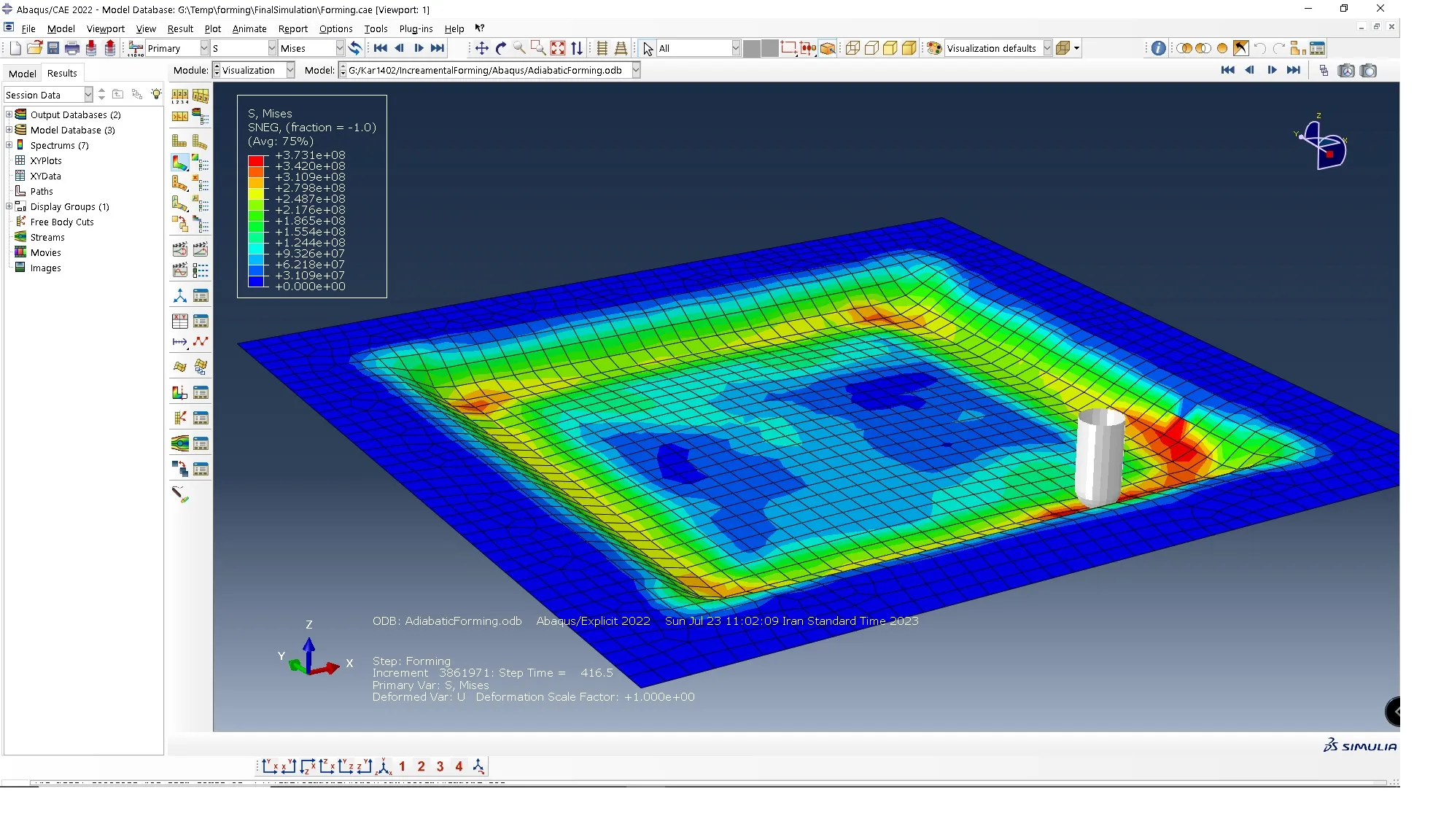Click the Print icon in toolbar
Viewport: 1441px width, 840px height.
pyautogui.click(x=72, y=48)
